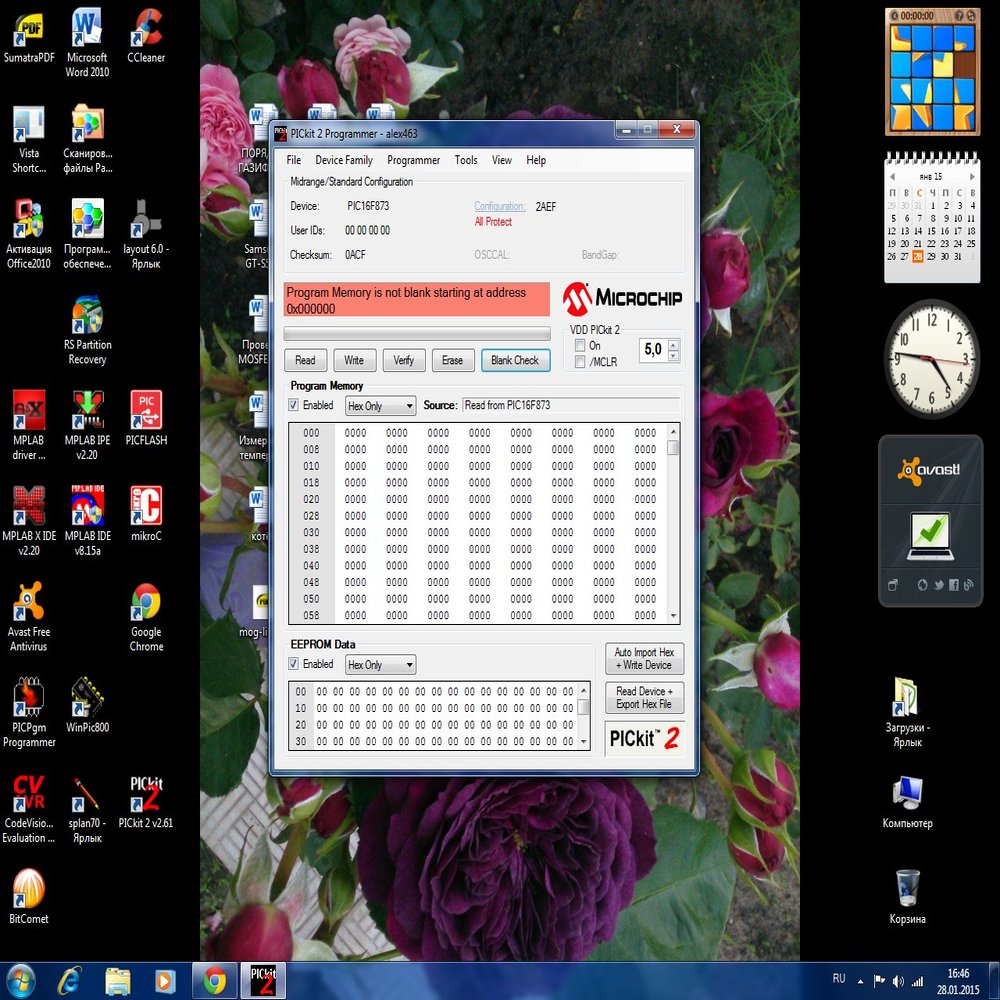Screen dimensions: 1000x1000
Task: Launch mikroC from the desktop
Action: (146, 507)
